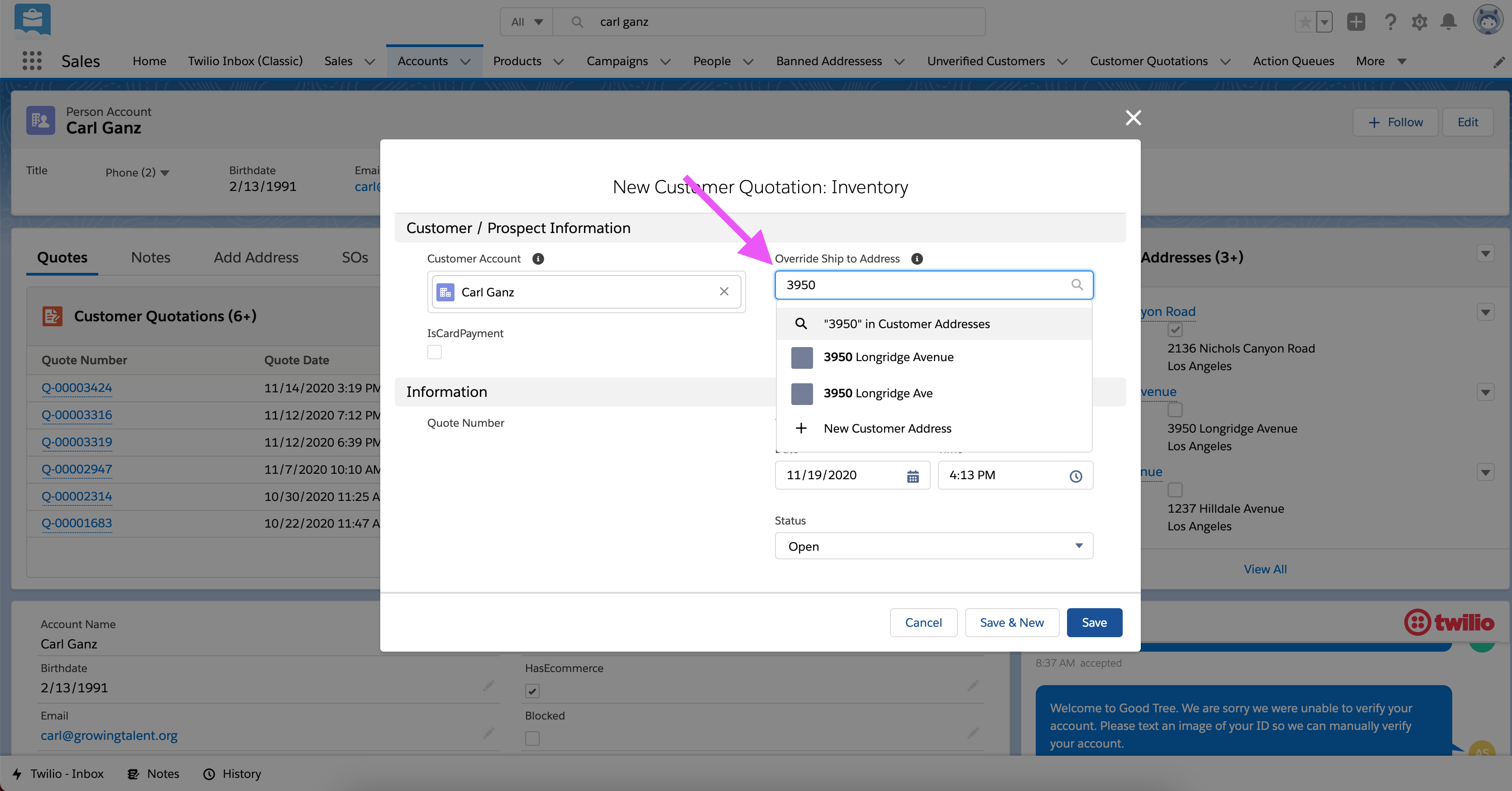
Task: Open Notes in the utility bar
Action: [x=153, y=773]
